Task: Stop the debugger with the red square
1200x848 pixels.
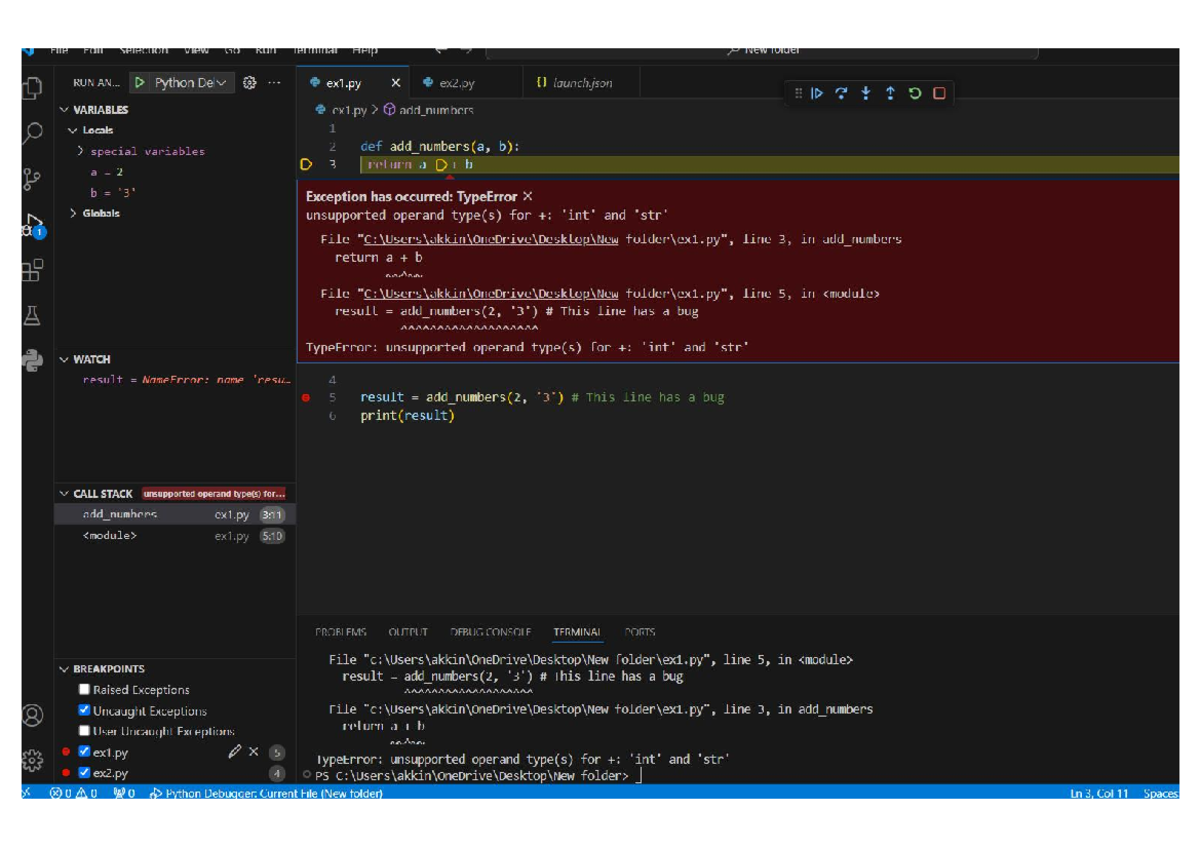Action: pyautogui.click(x=939, y=93)
